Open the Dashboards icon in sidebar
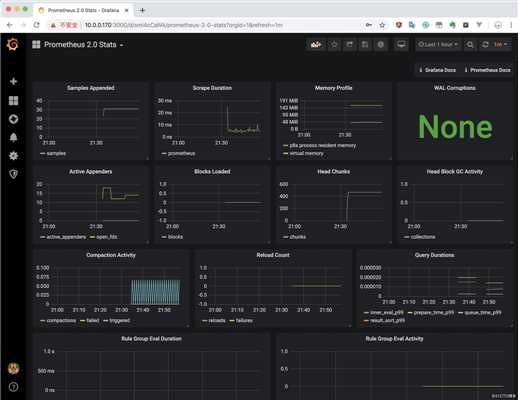The image size is (518, 400). [13, 100]
